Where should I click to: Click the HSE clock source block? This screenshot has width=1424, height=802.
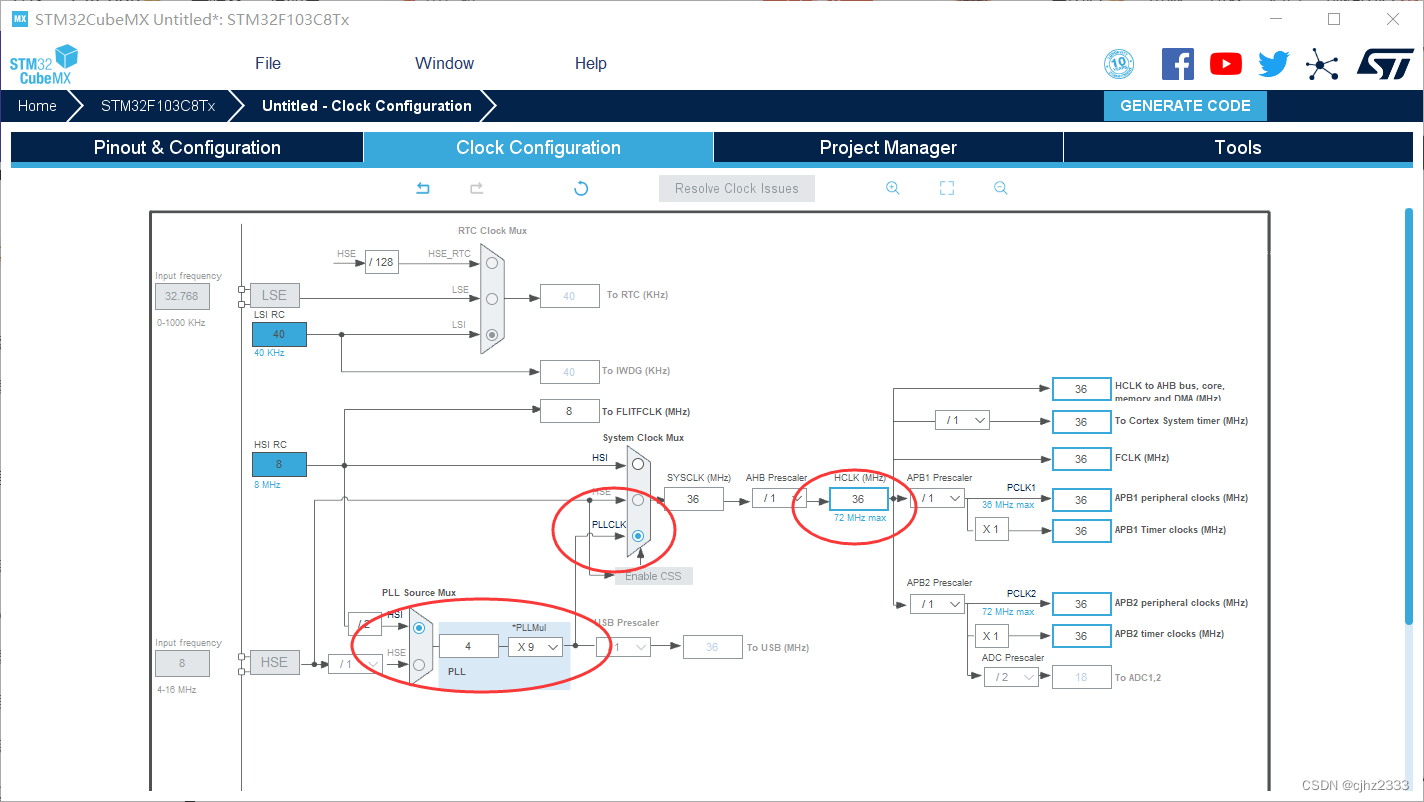coord(274,662)
